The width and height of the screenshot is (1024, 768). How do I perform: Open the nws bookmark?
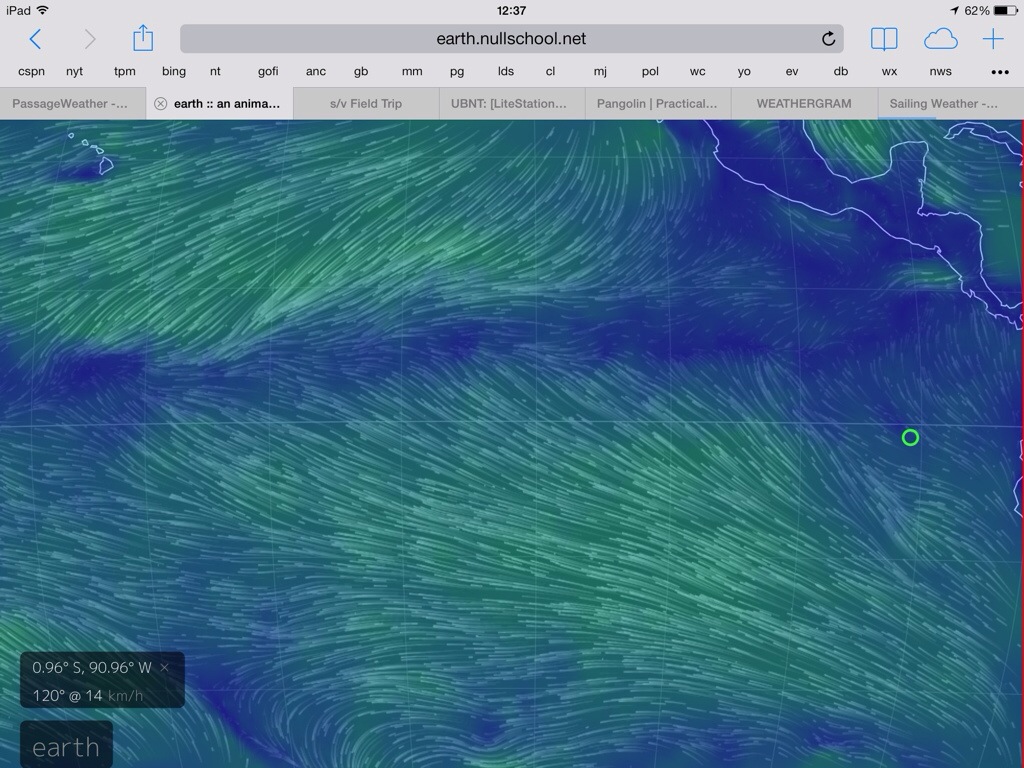[940, 72]
